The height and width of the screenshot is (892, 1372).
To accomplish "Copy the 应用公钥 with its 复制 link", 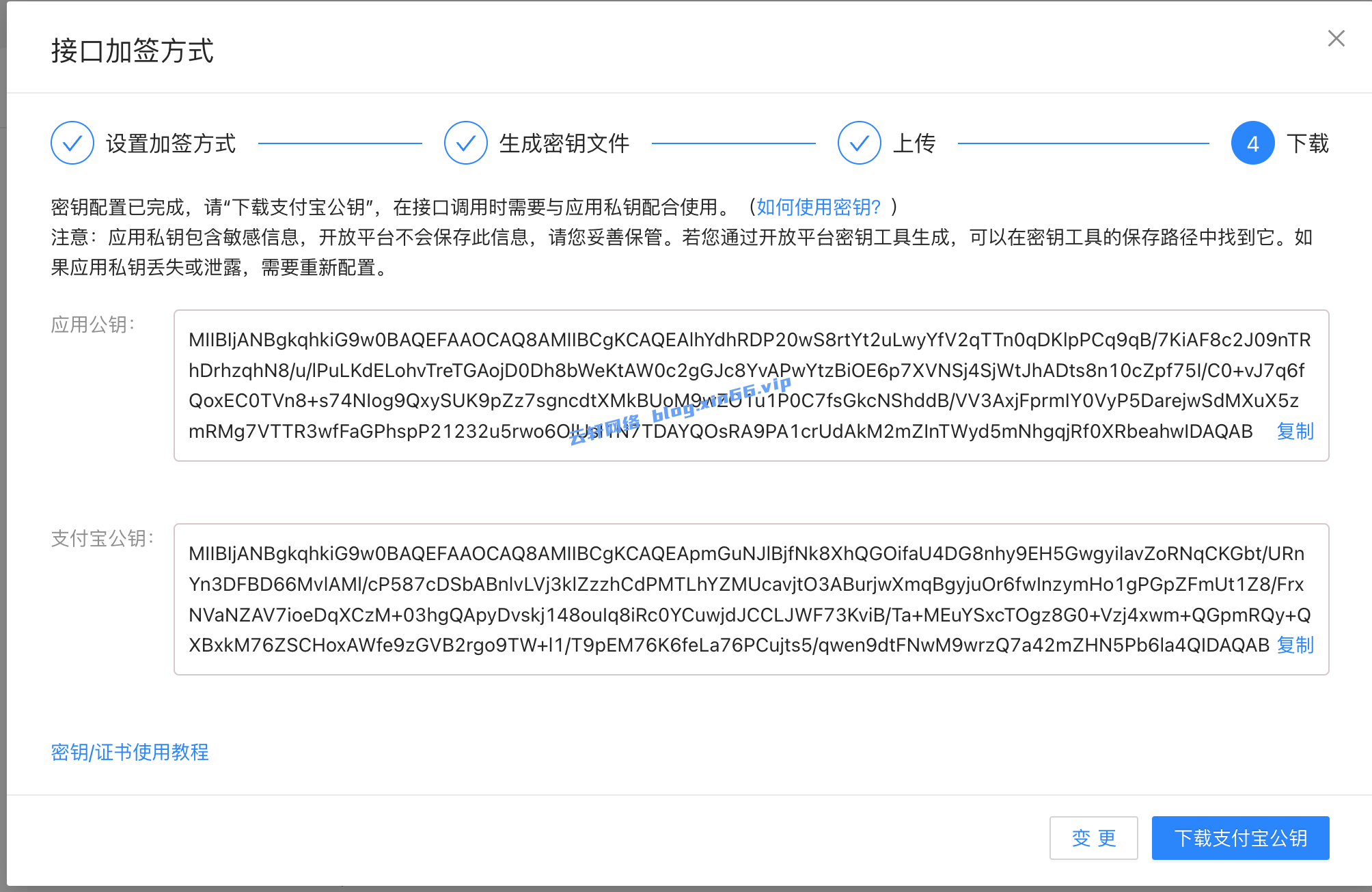I will [x=1295, y=432].
